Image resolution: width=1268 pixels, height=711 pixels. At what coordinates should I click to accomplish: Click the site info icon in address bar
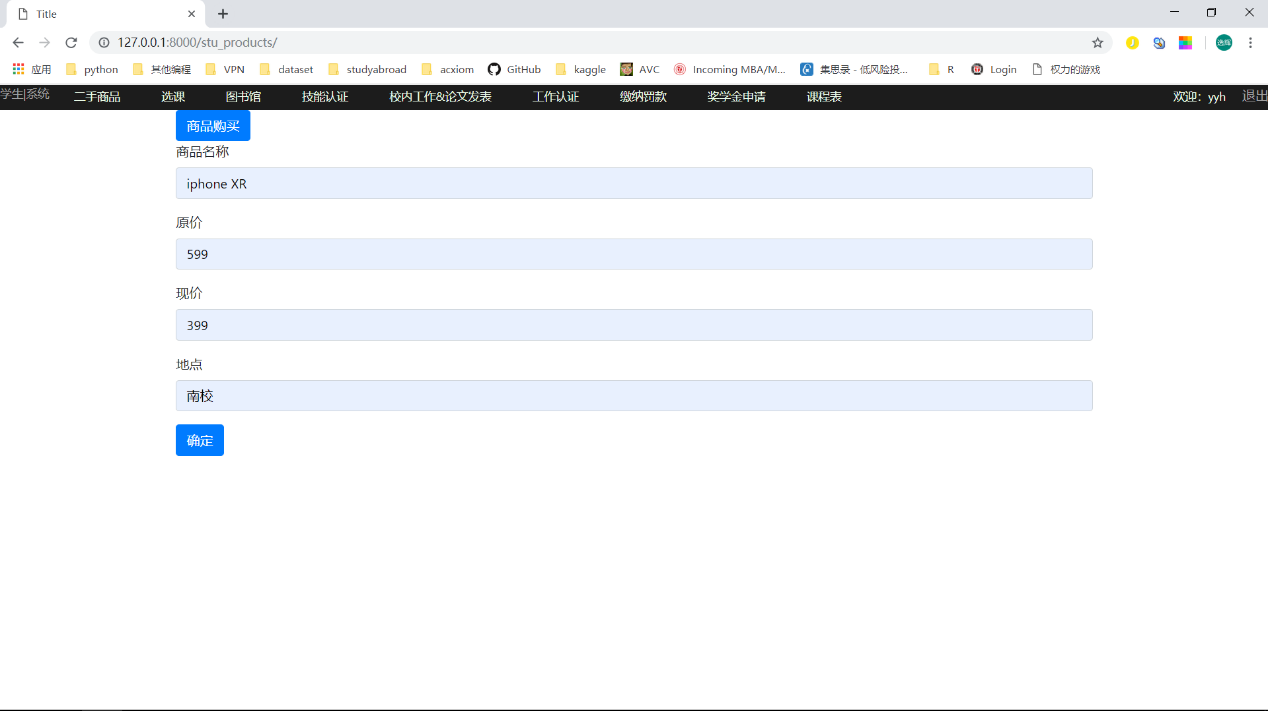[103, 42]
